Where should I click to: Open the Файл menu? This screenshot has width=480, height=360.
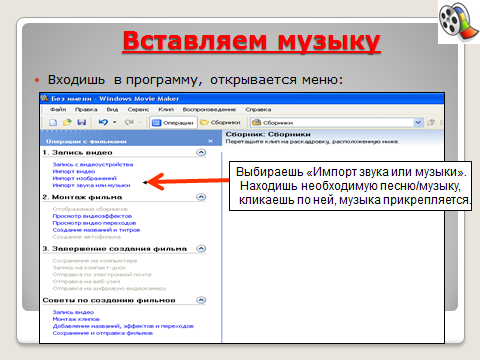pos(58,109)
